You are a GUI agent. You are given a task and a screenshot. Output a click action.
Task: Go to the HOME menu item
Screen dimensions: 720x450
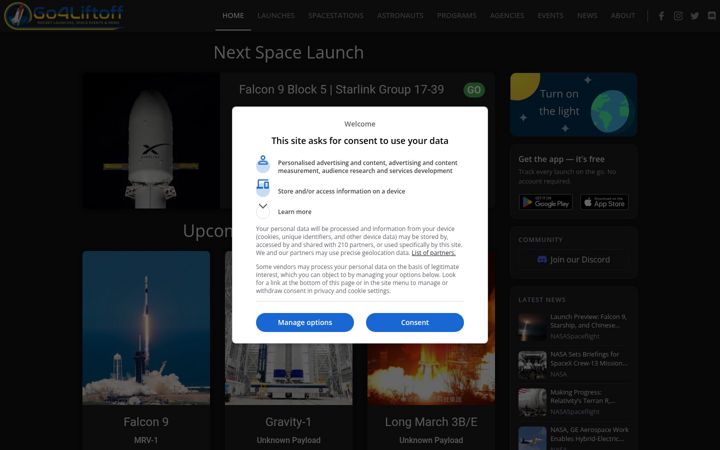coord(233,16)
